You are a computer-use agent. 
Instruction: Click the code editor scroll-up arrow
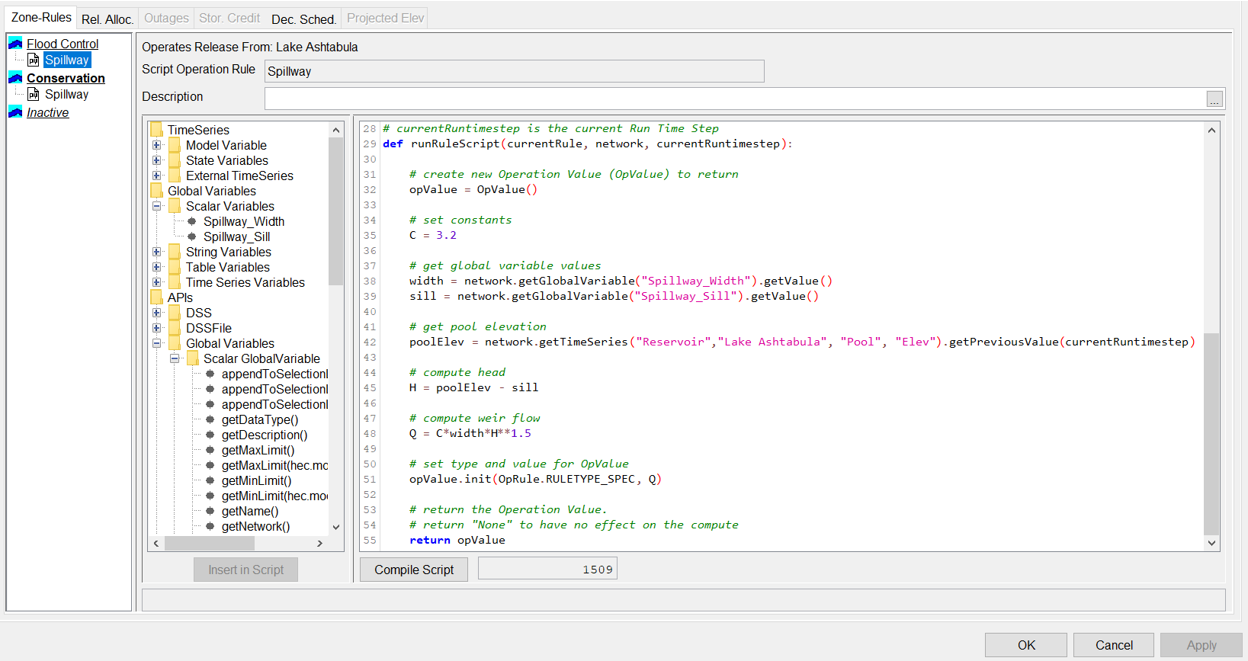[x=1212, y=130]
